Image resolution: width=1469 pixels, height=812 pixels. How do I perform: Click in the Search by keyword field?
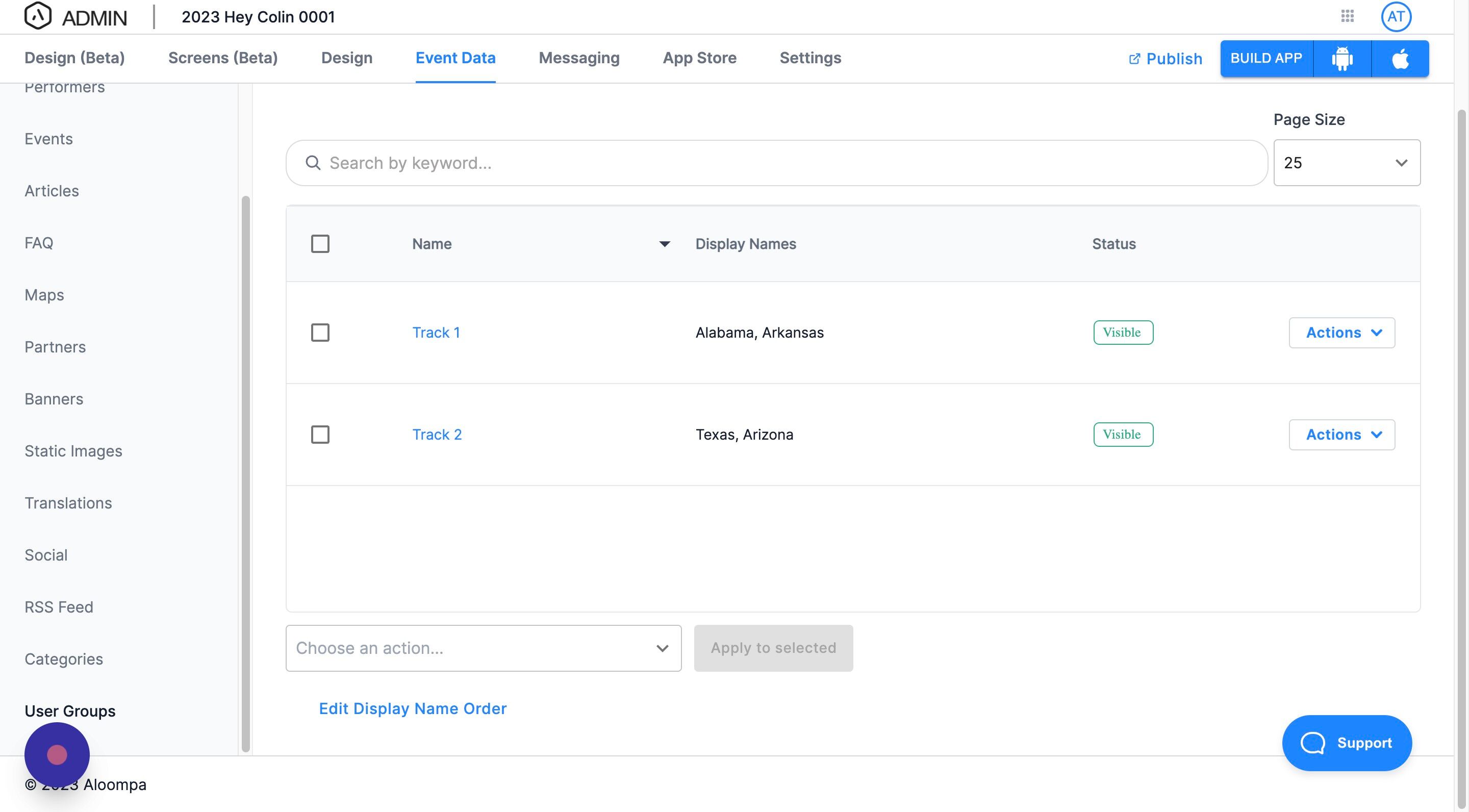point(777,163)
